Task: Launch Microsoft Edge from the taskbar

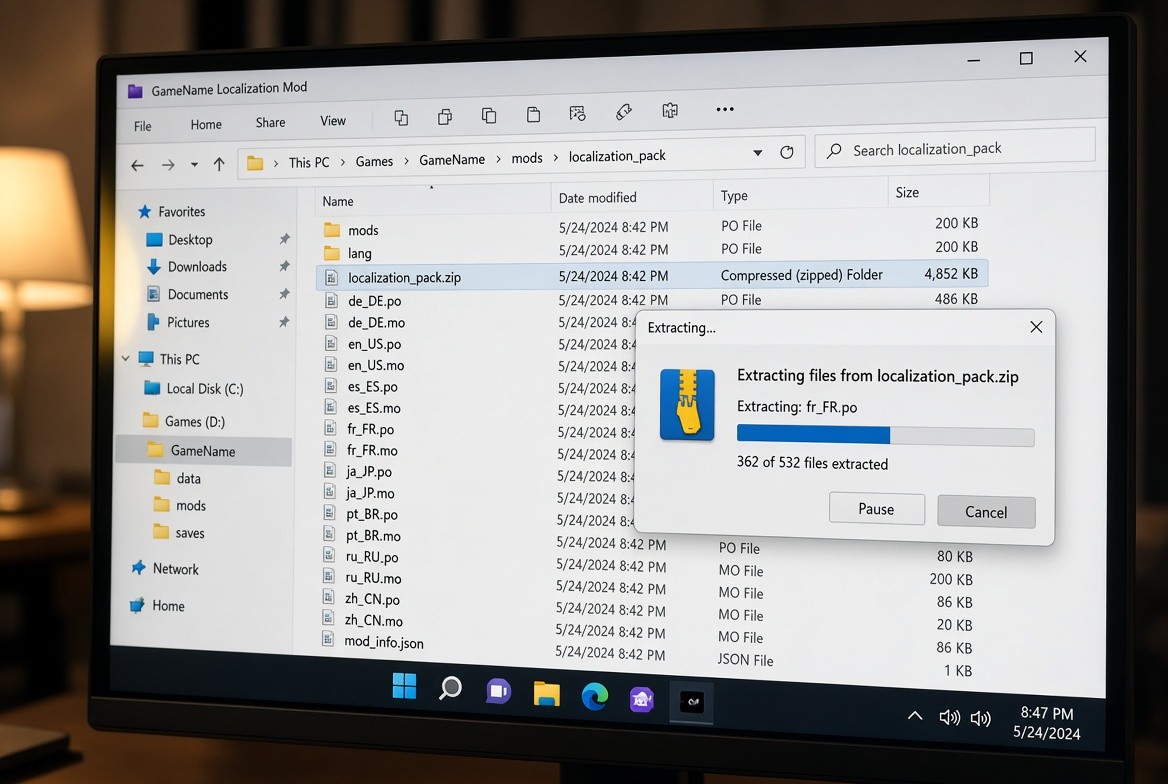Action: tap(594, 697)
